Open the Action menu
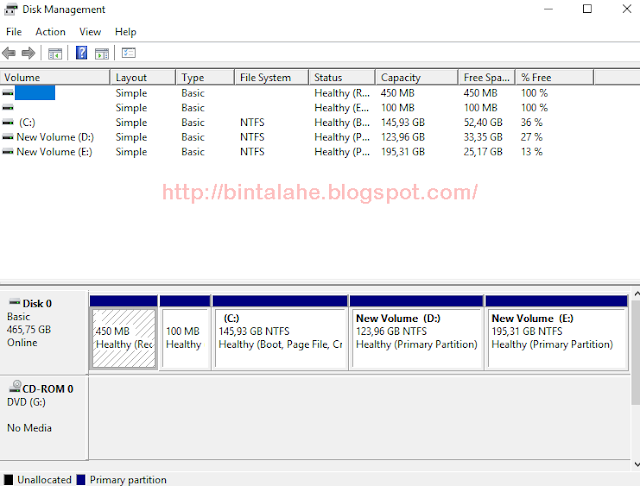Viewport: 640px width, 486px height. 50,32
